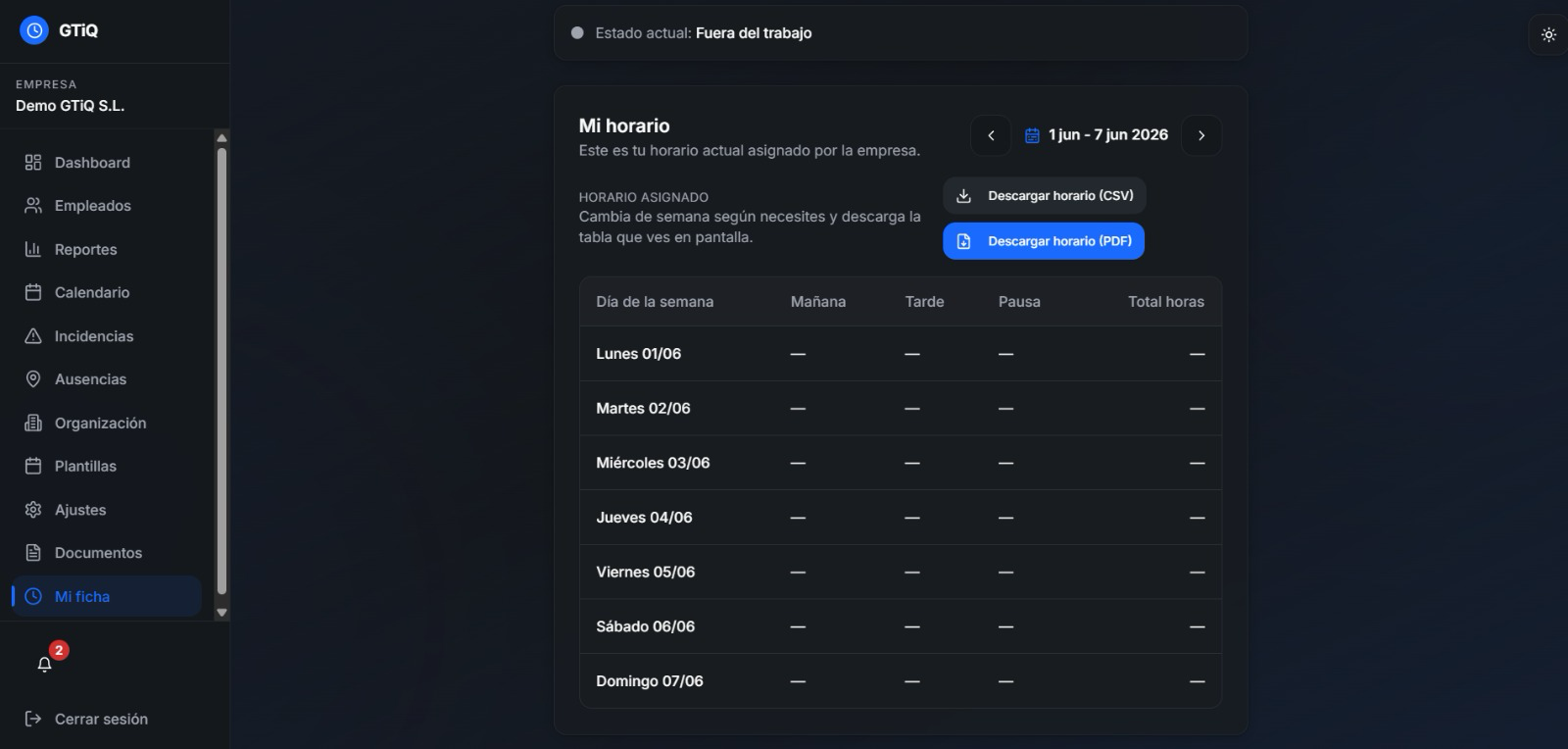
Task: Click Descargar horario (CSV) button
Action: 1045,196
